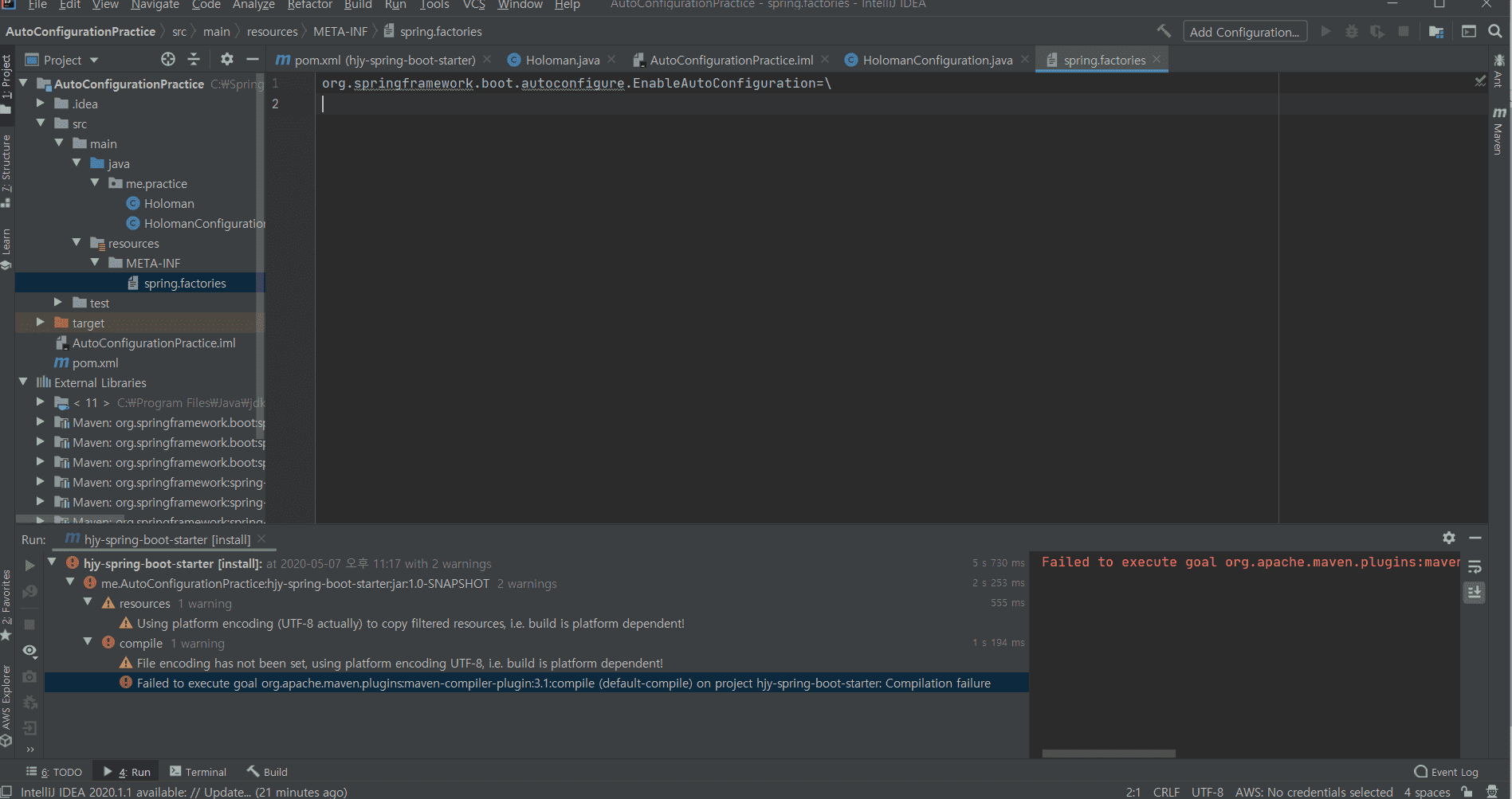Toggle read-only lock in the status bar
The width and height of the screenshot is (1512, 799).
pos(1467,792)
